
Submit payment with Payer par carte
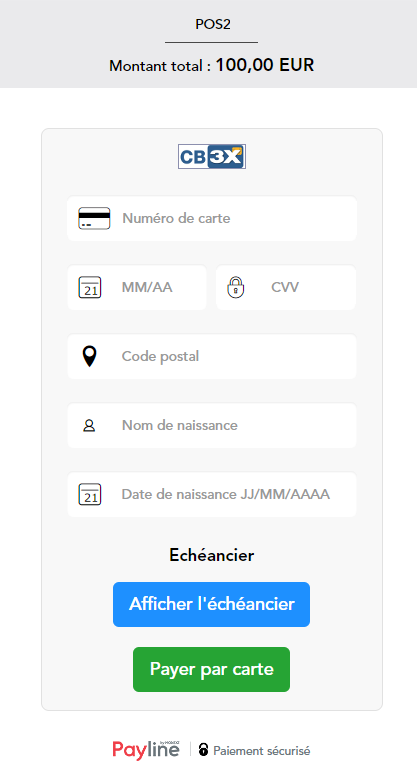(x=212, y=669)
